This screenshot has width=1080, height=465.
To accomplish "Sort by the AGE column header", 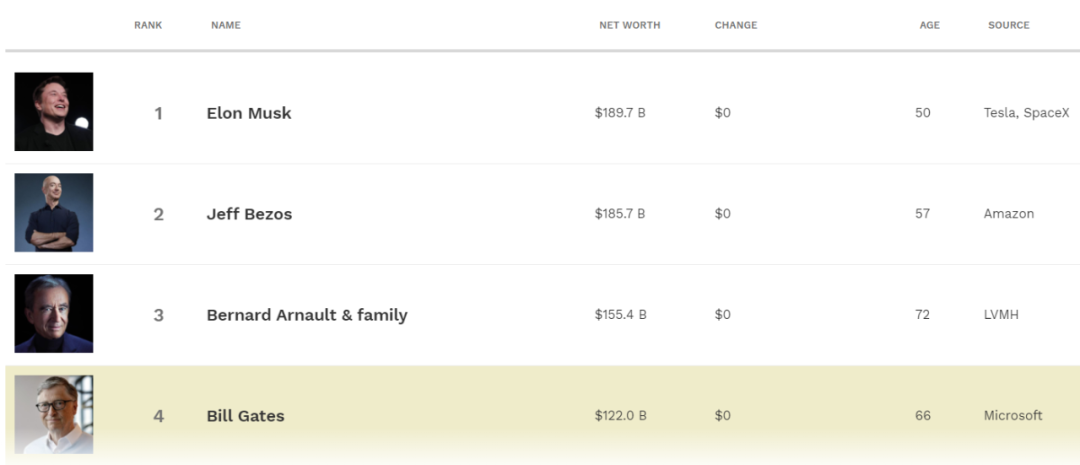I will [x=930, y=25].
